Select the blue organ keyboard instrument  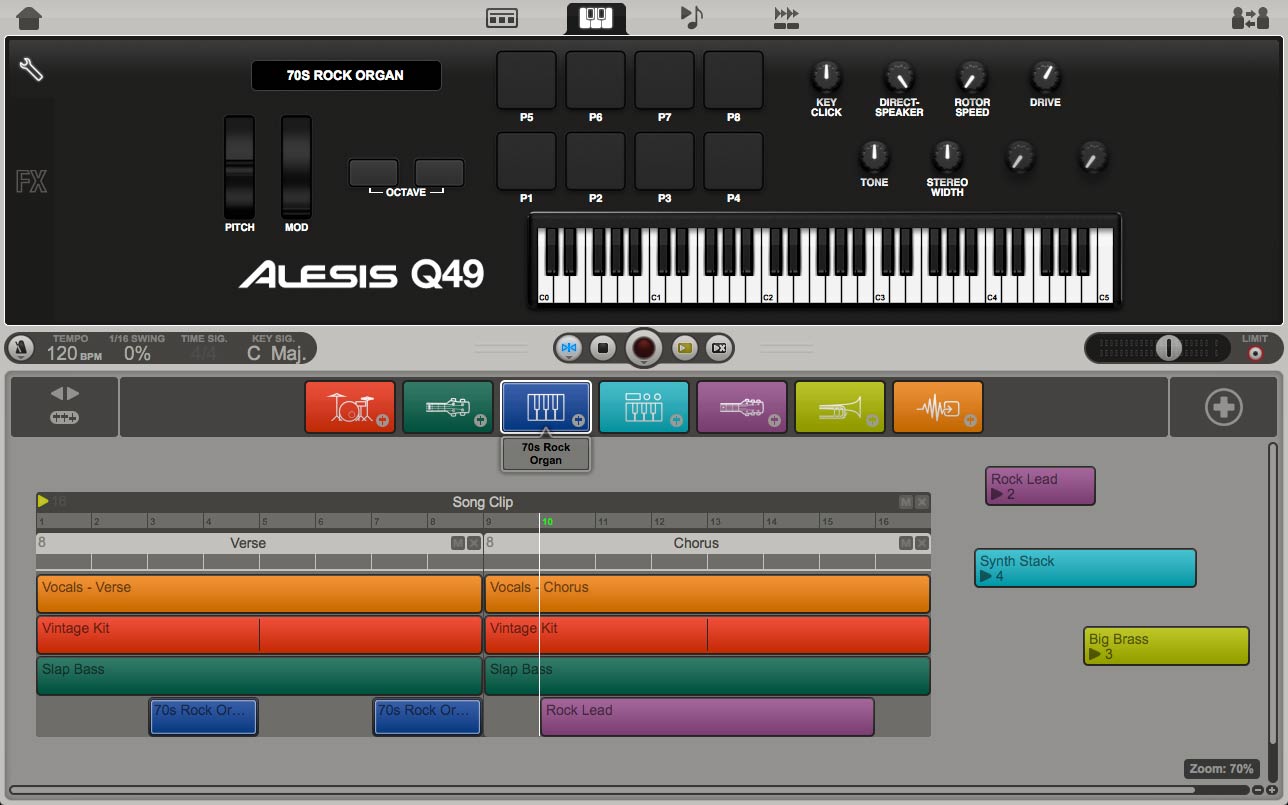tap(546, 407)
